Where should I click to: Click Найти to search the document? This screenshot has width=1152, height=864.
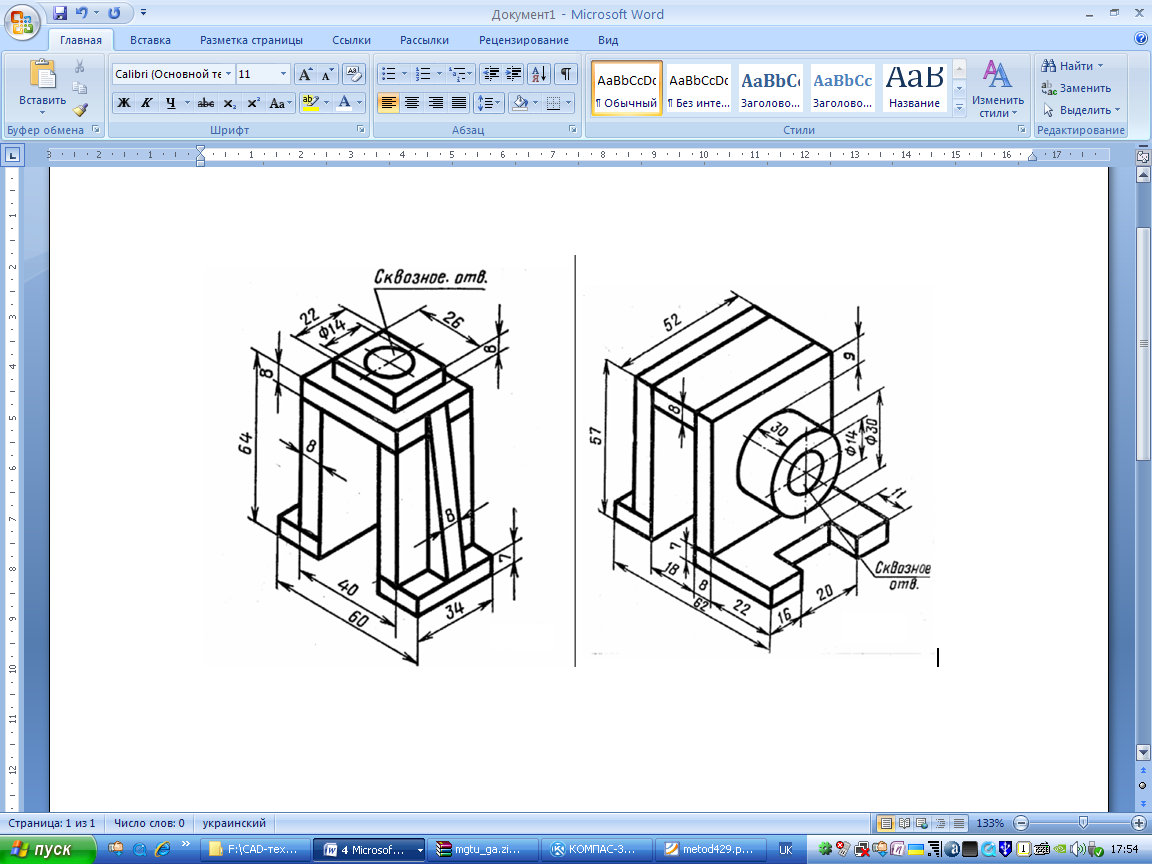tap(1072, 66)
